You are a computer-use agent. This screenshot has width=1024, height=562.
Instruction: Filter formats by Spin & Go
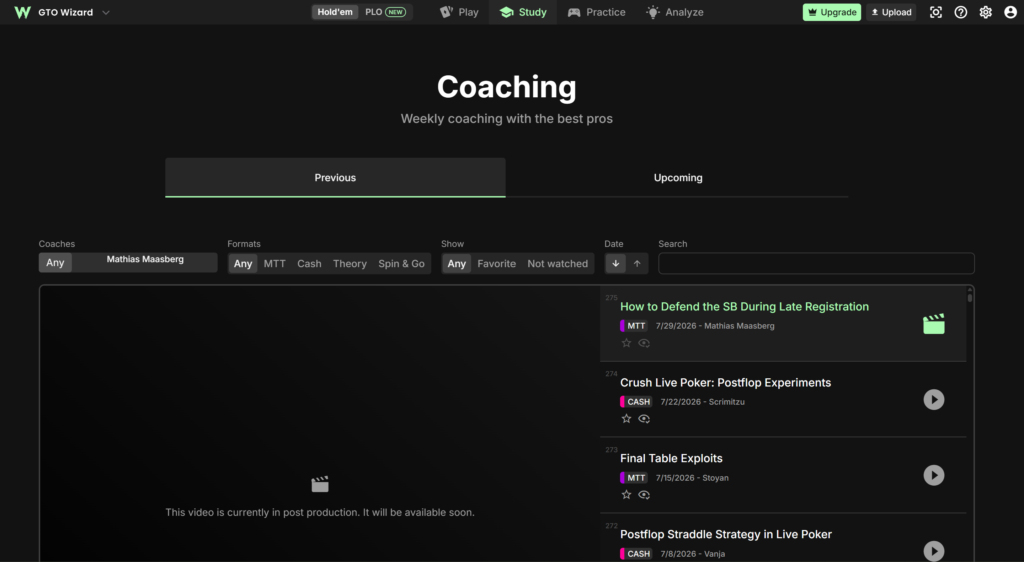pos(401,264)
